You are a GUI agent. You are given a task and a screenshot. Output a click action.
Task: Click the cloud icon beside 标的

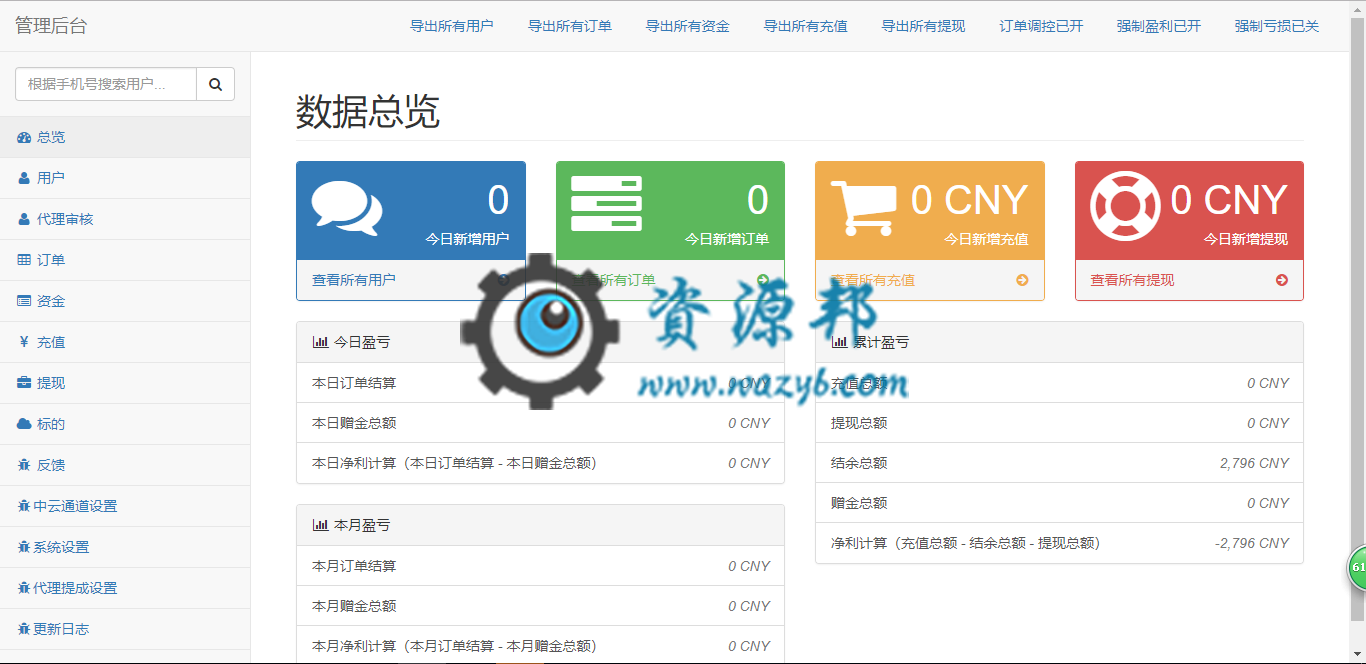[x=24, y=424]
